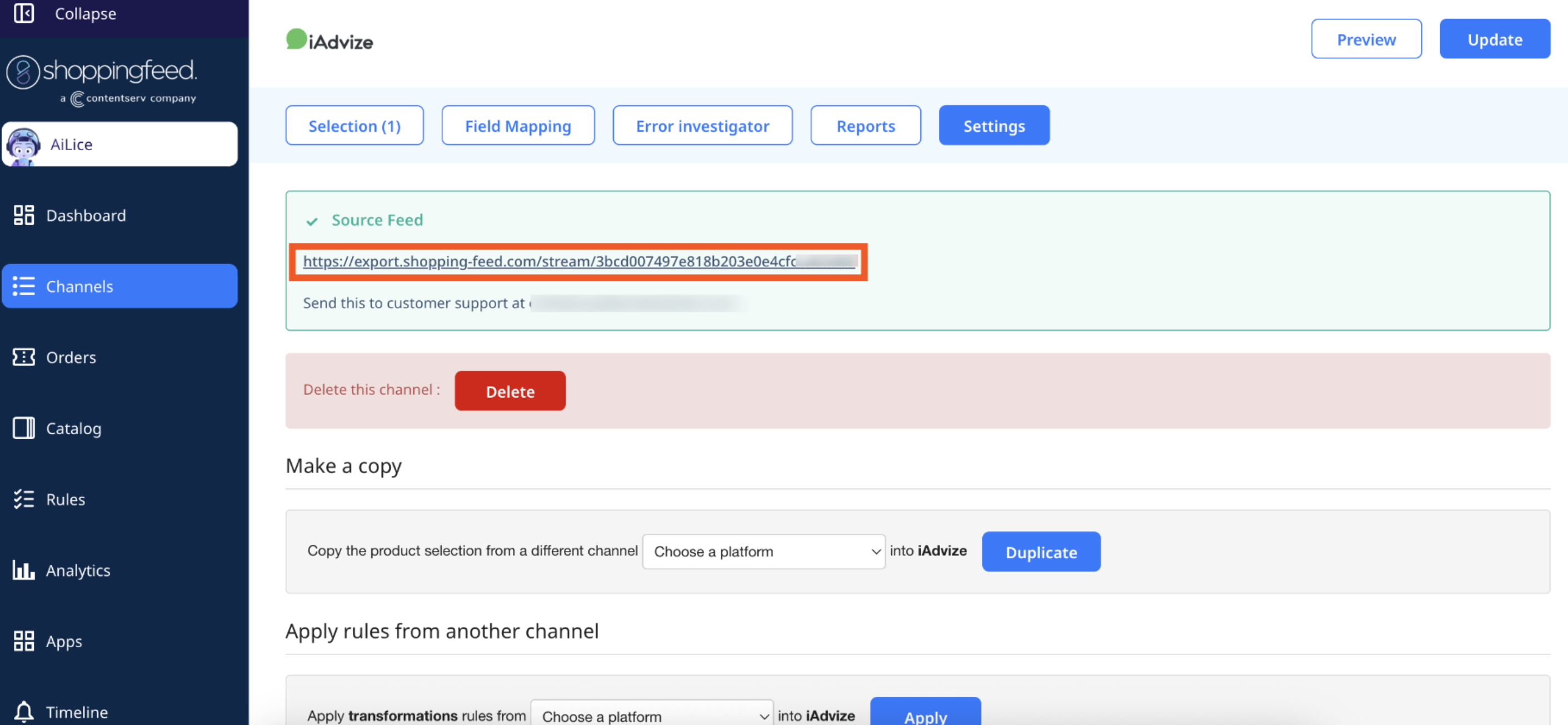Click the blue Update button
The width and height of the screenshot is (1568, 725).
1494,39
